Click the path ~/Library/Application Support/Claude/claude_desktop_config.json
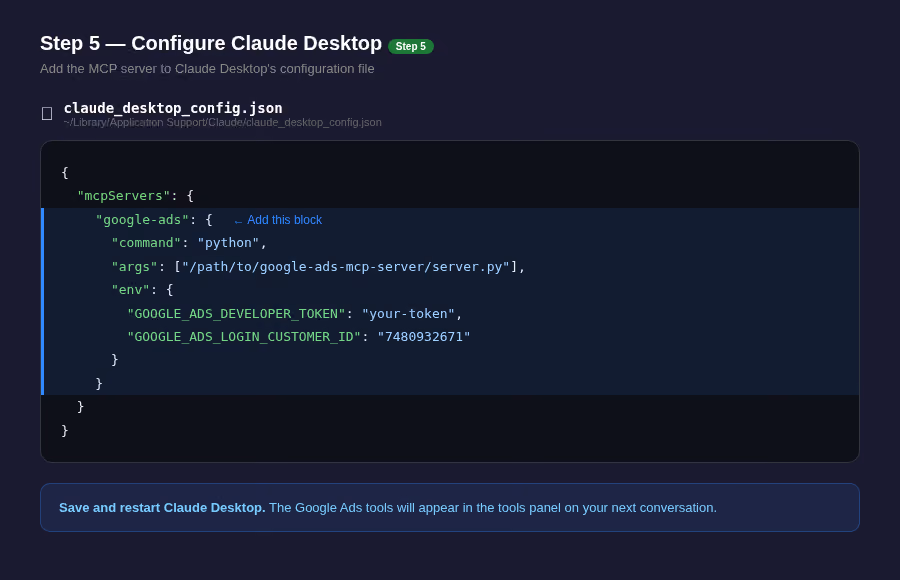 point(222,122)
